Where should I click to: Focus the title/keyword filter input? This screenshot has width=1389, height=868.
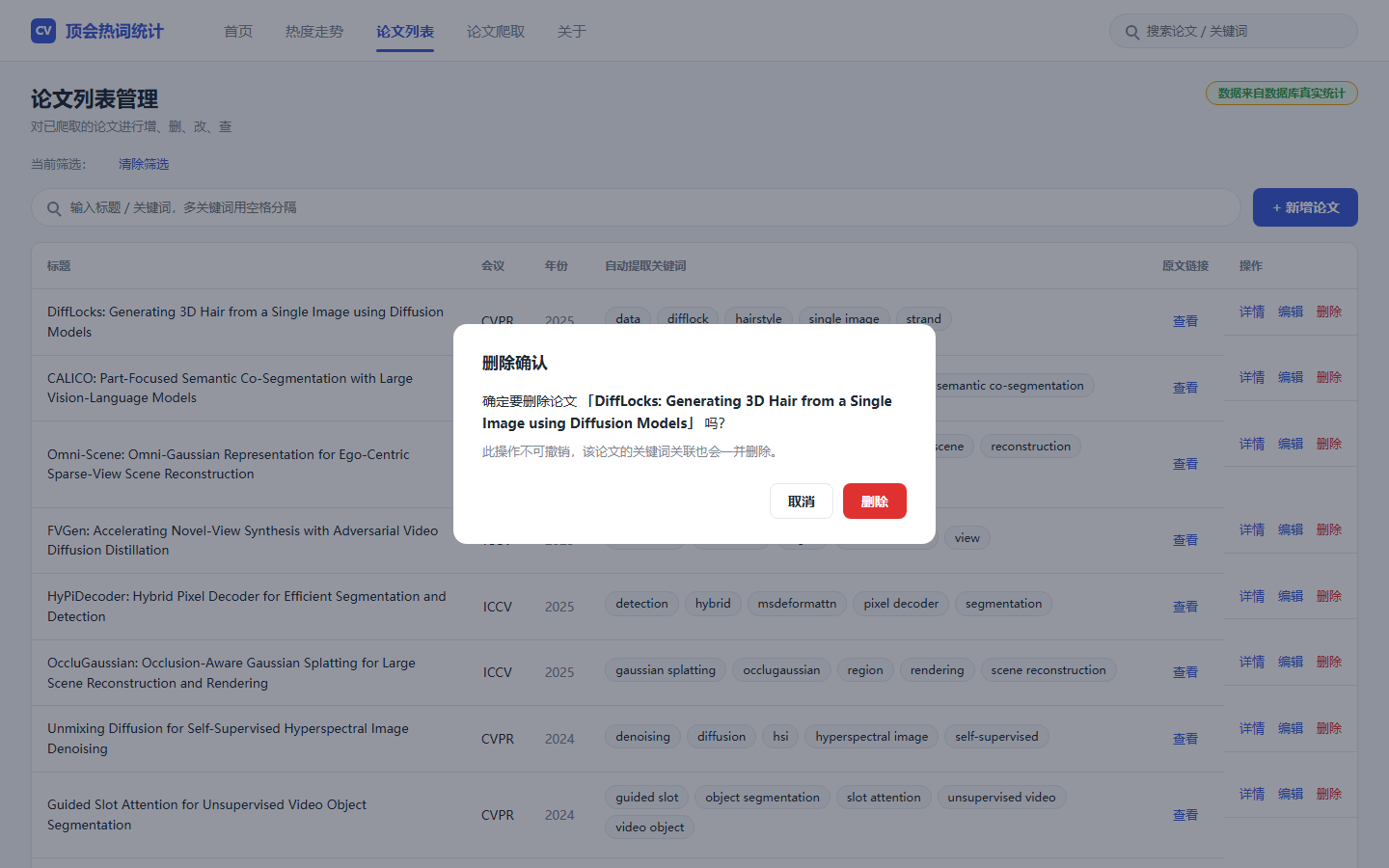click(x=636, y=207)
